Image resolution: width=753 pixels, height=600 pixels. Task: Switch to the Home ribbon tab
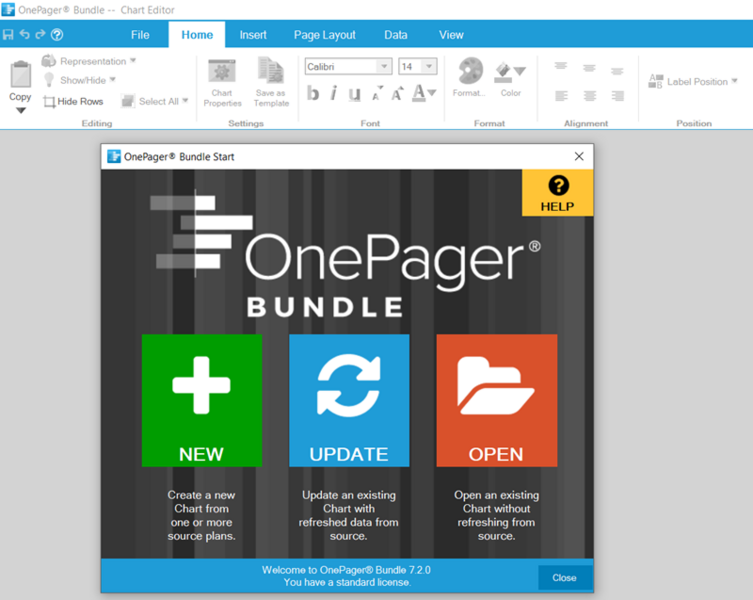click(x=197, y=35)
